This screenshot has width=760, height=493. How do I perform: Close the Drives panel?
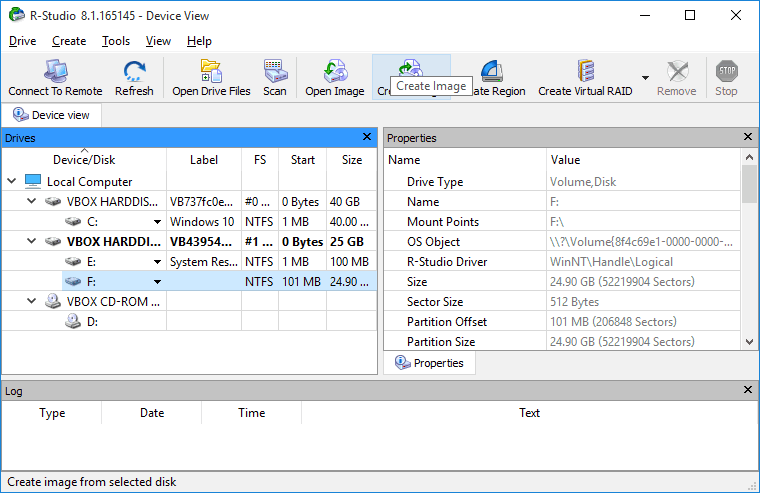(367, 137)
